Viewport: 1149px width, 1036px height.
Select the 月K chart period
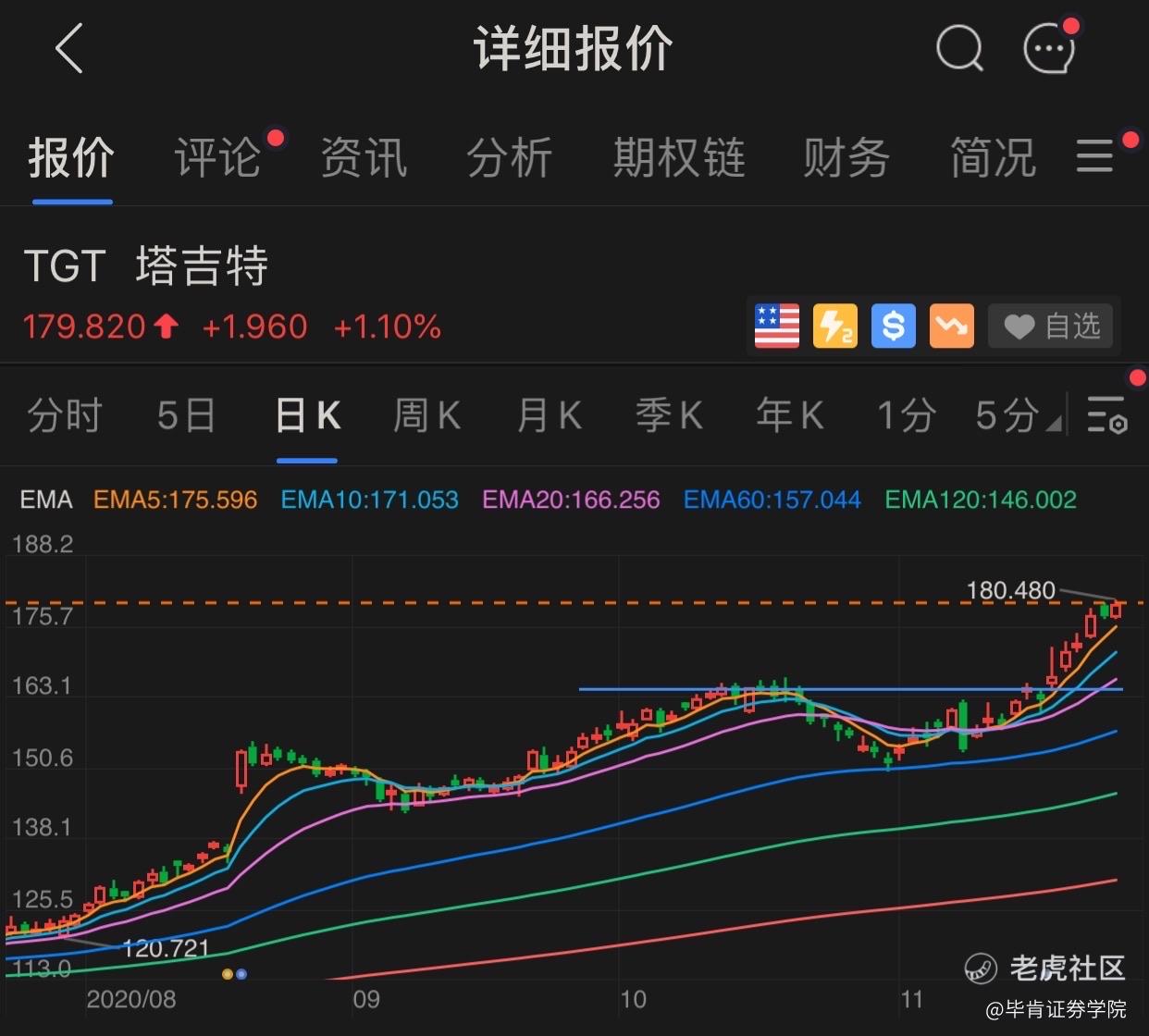click(x=549, y=415)
